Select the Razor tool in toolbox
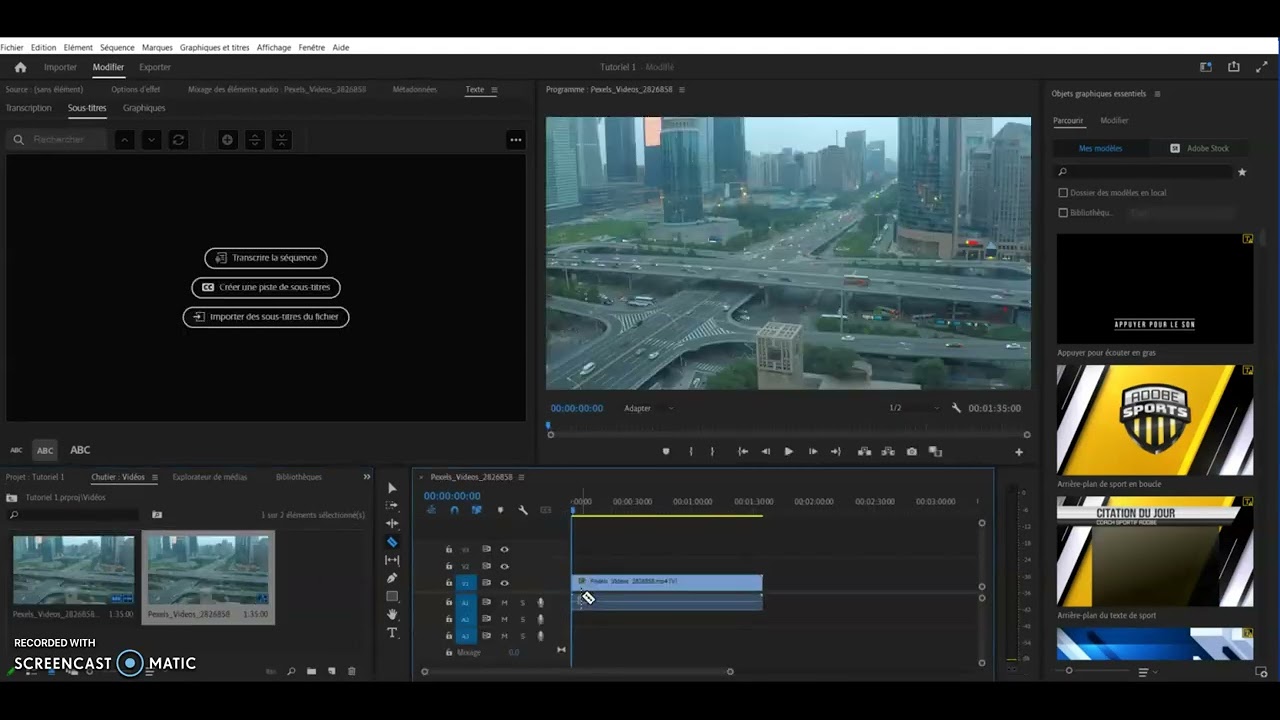 pyautogui.click(x=392, y=542)
